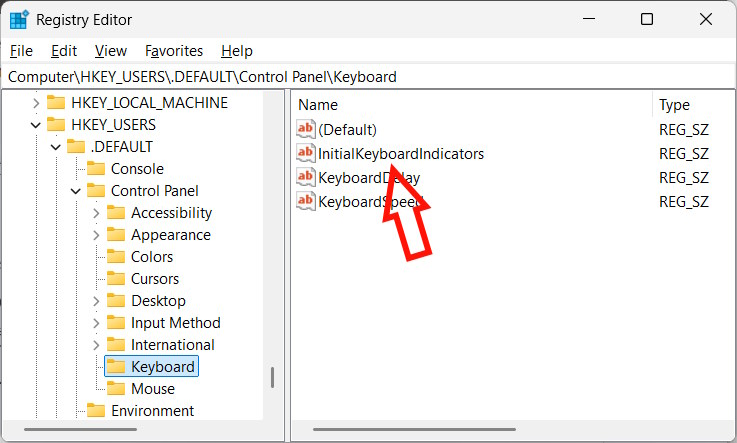
Task: Click the HKEY_LOCAL_MACHINE folder icon
Action: coord(56,102)
